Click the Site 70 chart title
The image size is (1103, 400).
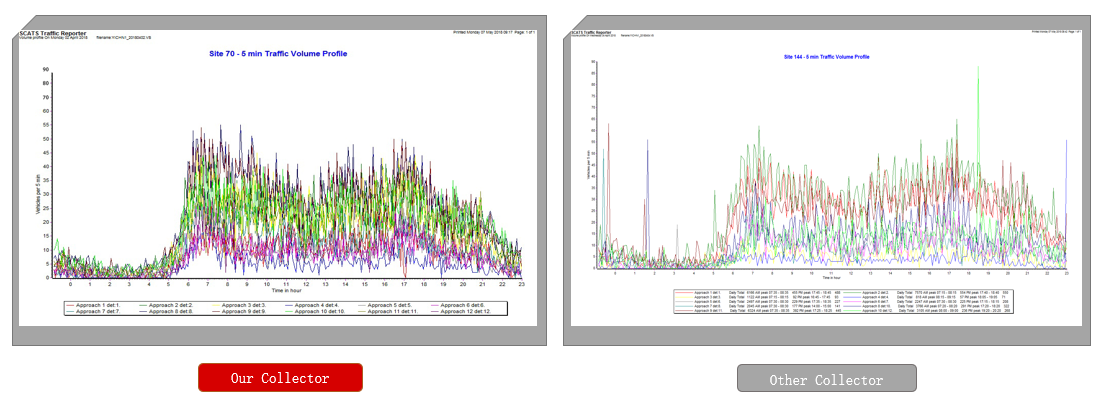click(279, 53)
